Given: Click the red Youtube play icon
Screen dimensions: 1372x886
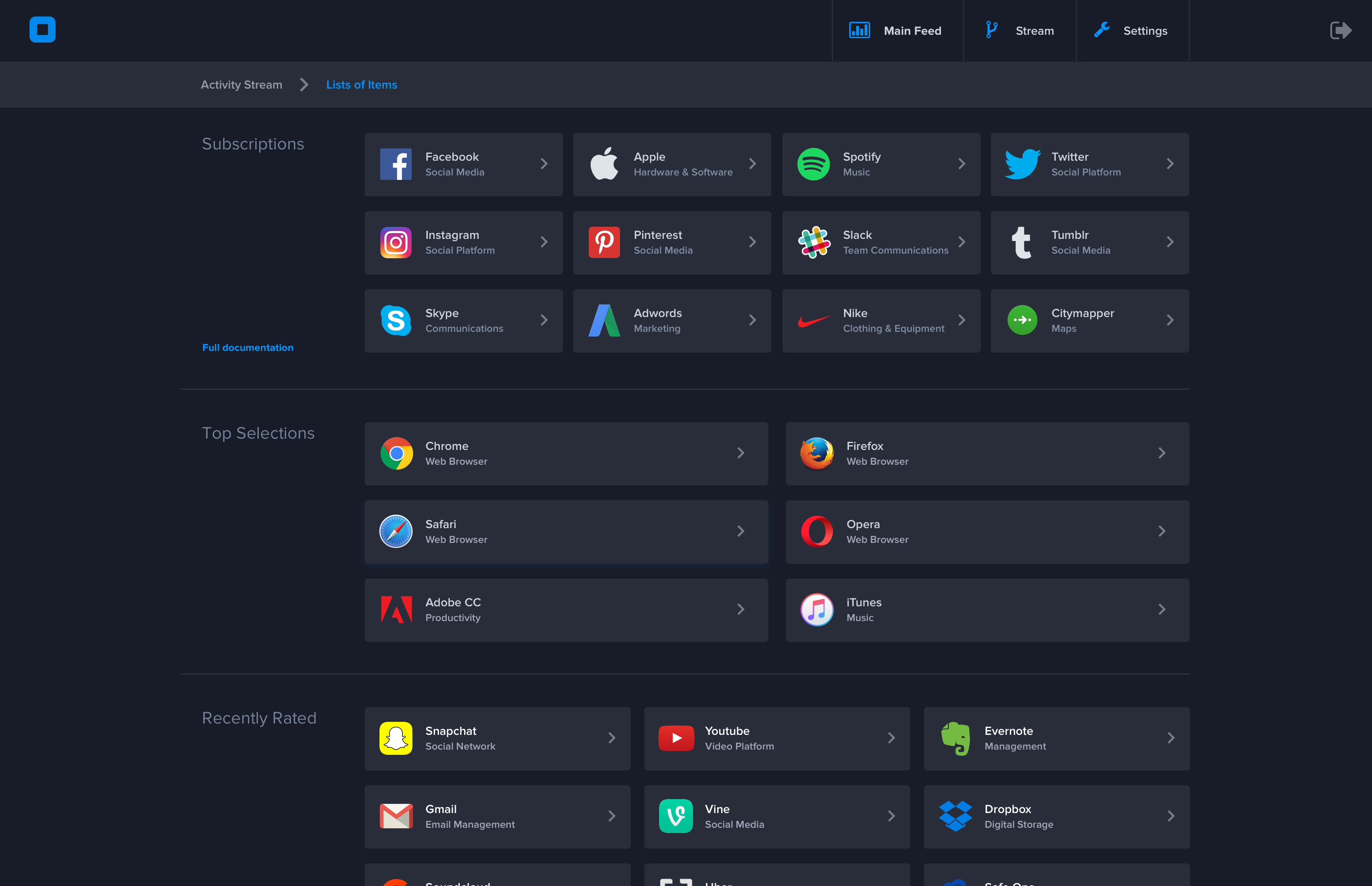Looking at the screenshot, I should point(676,738).
